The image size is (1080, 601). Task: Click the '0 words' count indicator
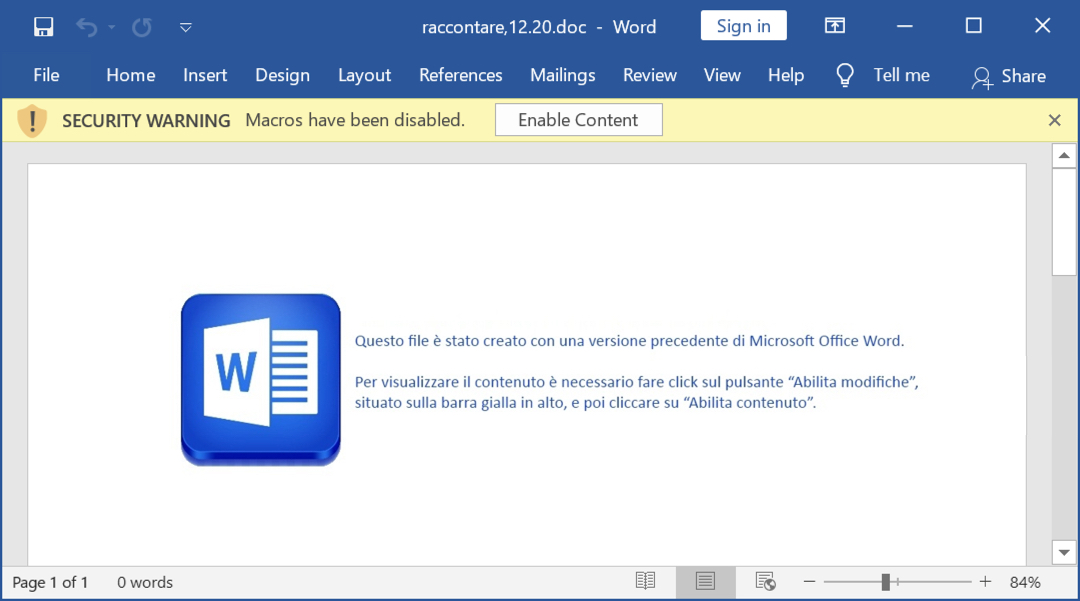[x=145, y=582]
